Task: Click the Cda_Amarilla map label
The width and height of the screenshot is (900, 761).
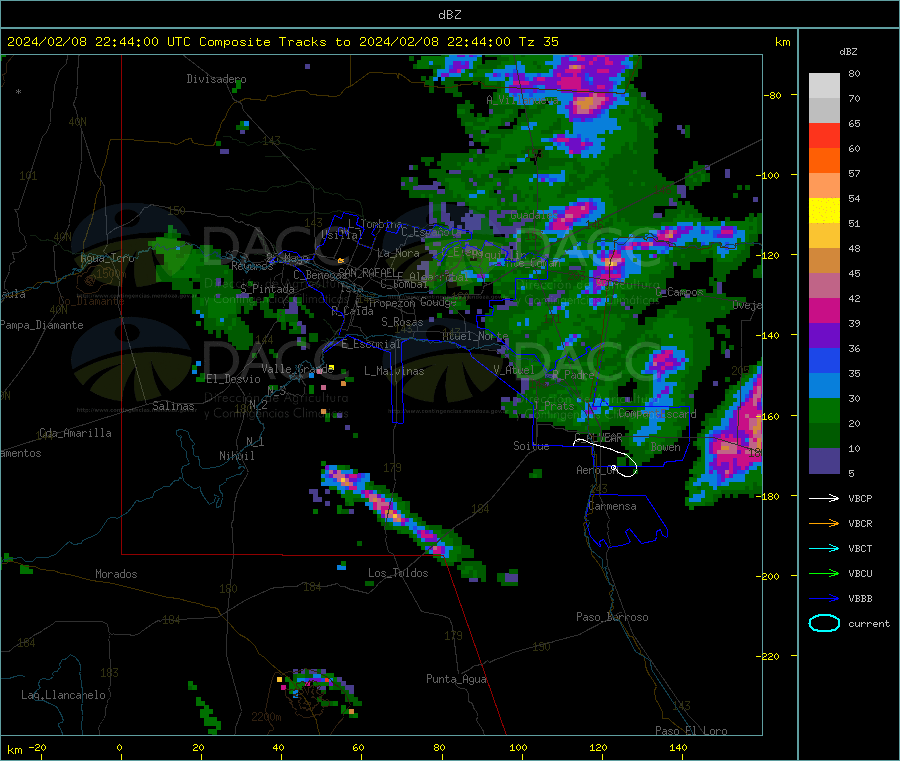Action: point(75,433)
